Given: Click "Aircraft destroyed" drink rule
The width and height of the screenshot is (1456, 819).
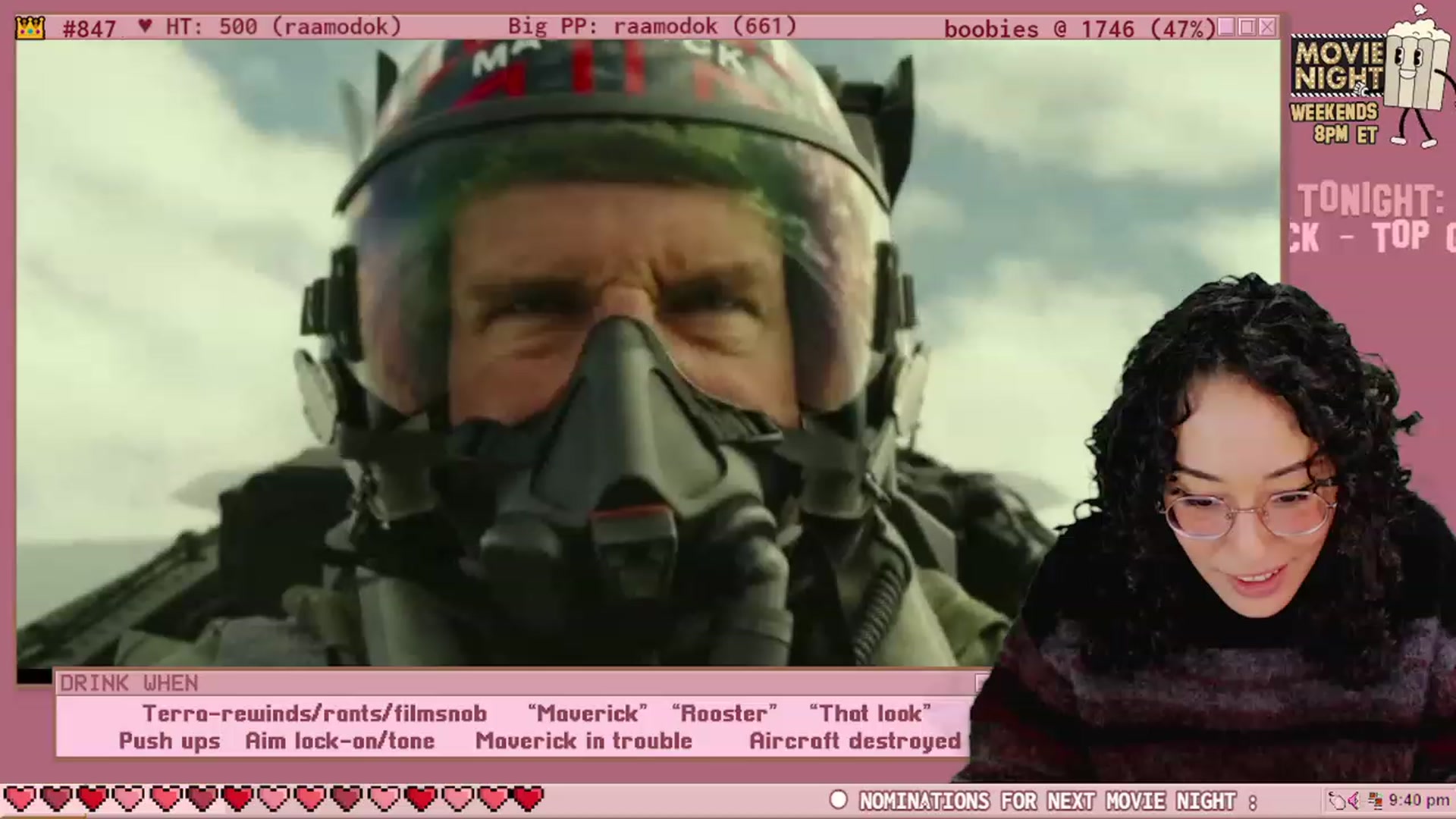Looking at the screenshot, I should point(855,741).
